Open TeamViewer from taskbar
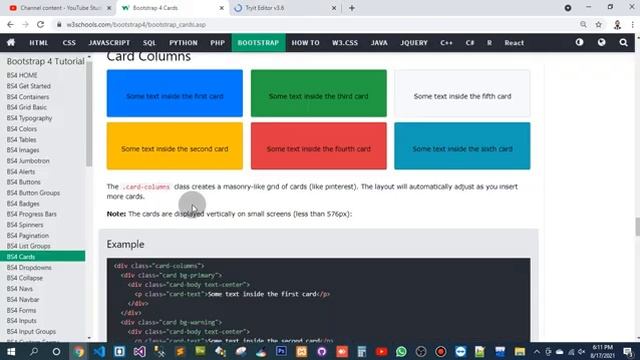640x360 pixels. click(460, 351)
